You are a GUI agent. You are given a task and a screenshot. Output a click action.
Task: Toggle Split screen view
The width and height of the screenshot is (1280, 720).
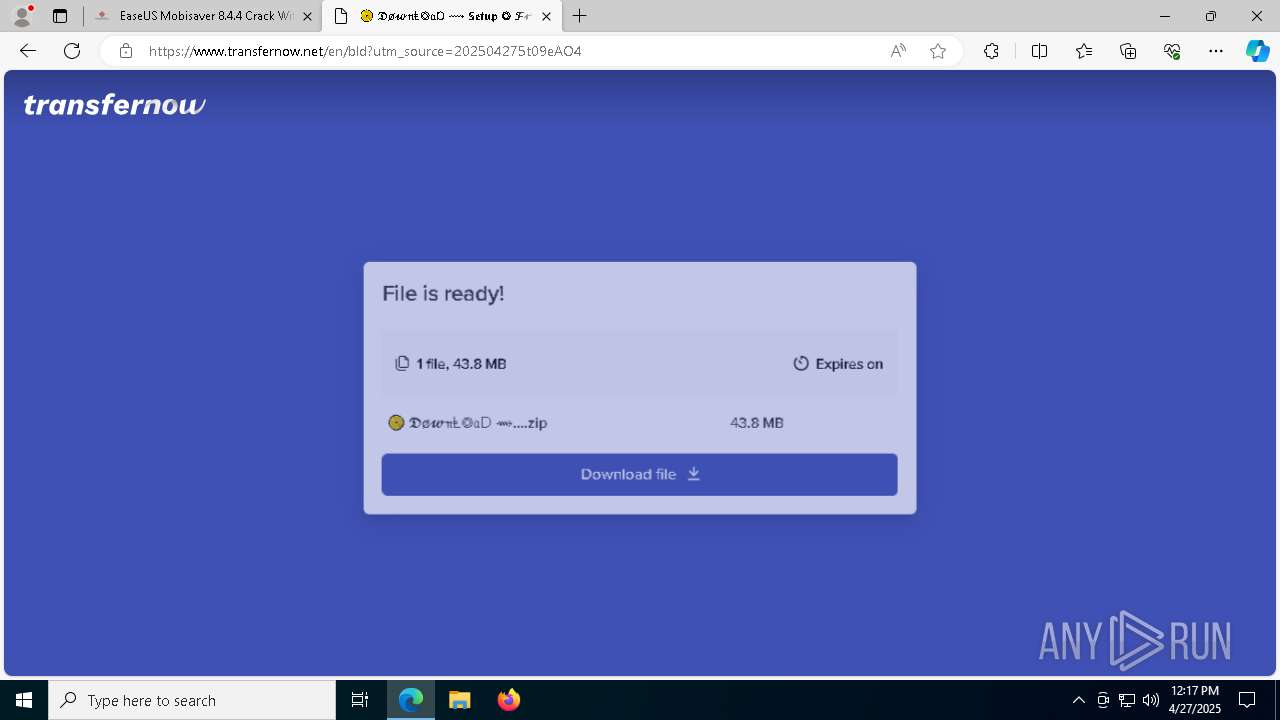(x=1039, y=51)
